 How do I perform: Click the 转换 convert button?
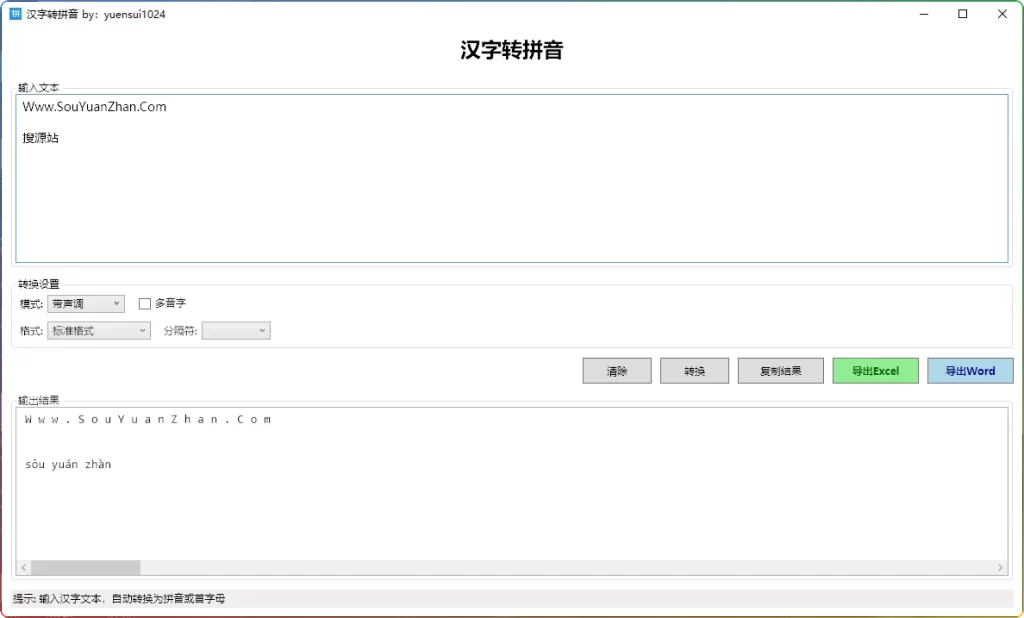coord(694,370)
